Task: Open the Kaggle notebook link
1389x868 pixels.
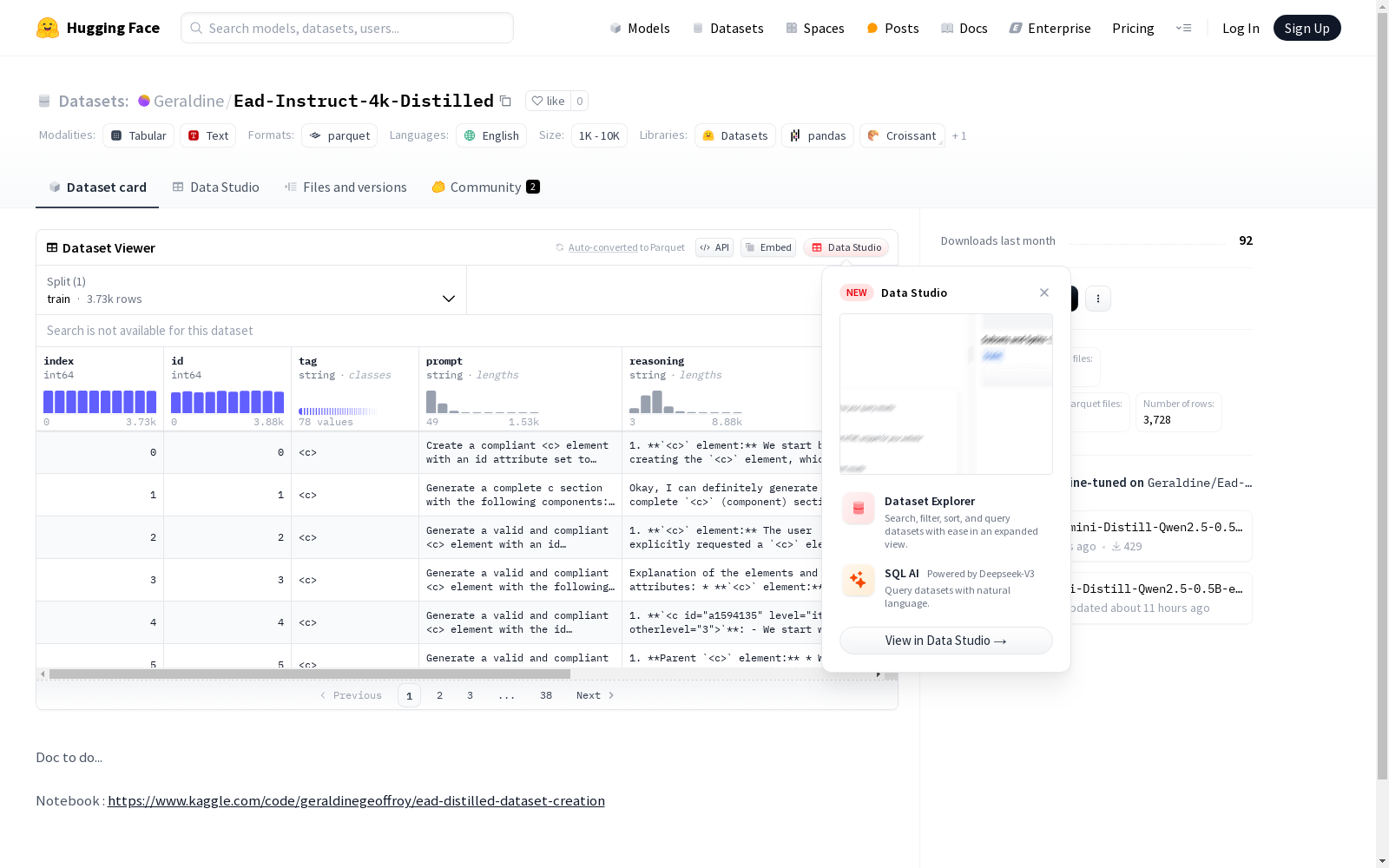Action: [x=356, y=800]
